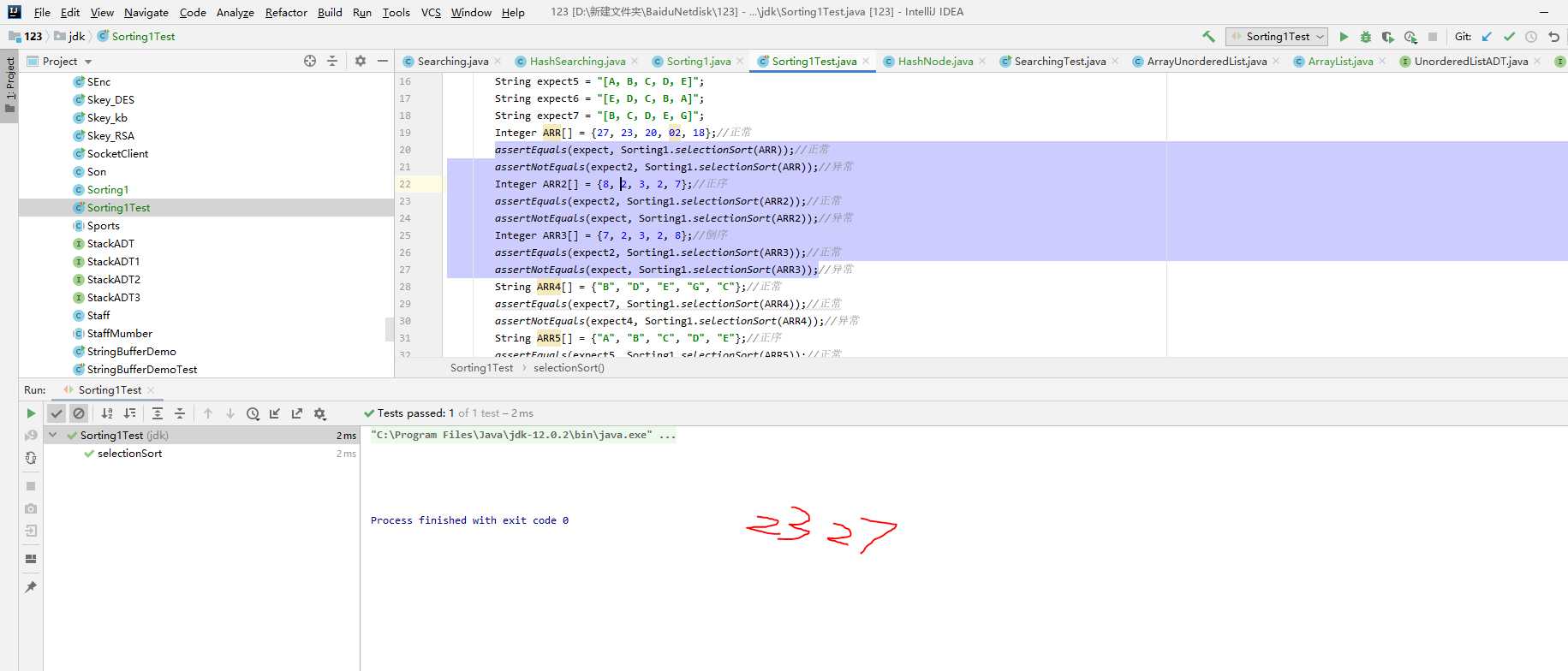Open test history clock icon
1568x671 pixels.
coord(253,413)
